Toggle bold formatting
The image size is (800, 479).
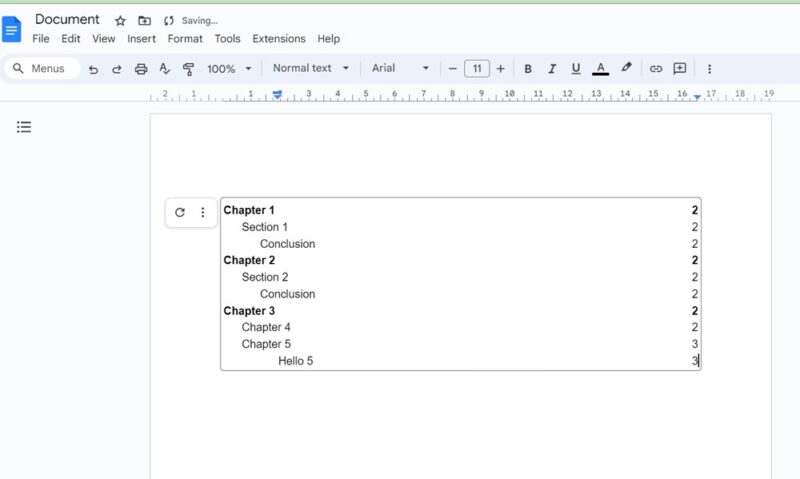528,68
